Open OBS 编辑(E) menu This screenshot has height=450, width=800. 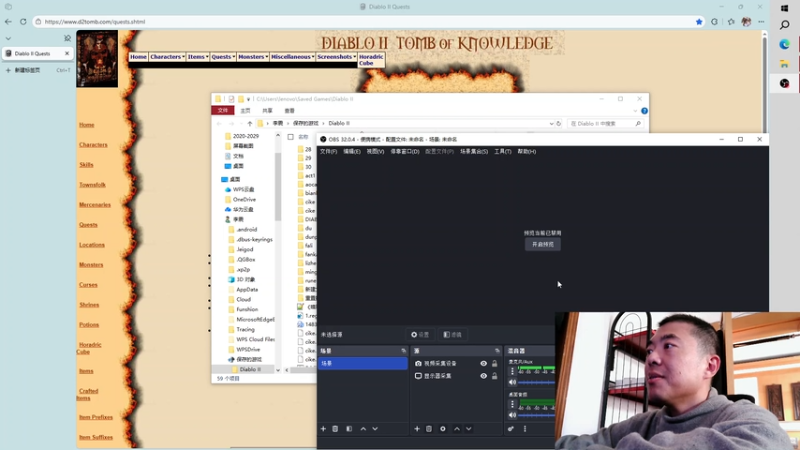point(352,152)
